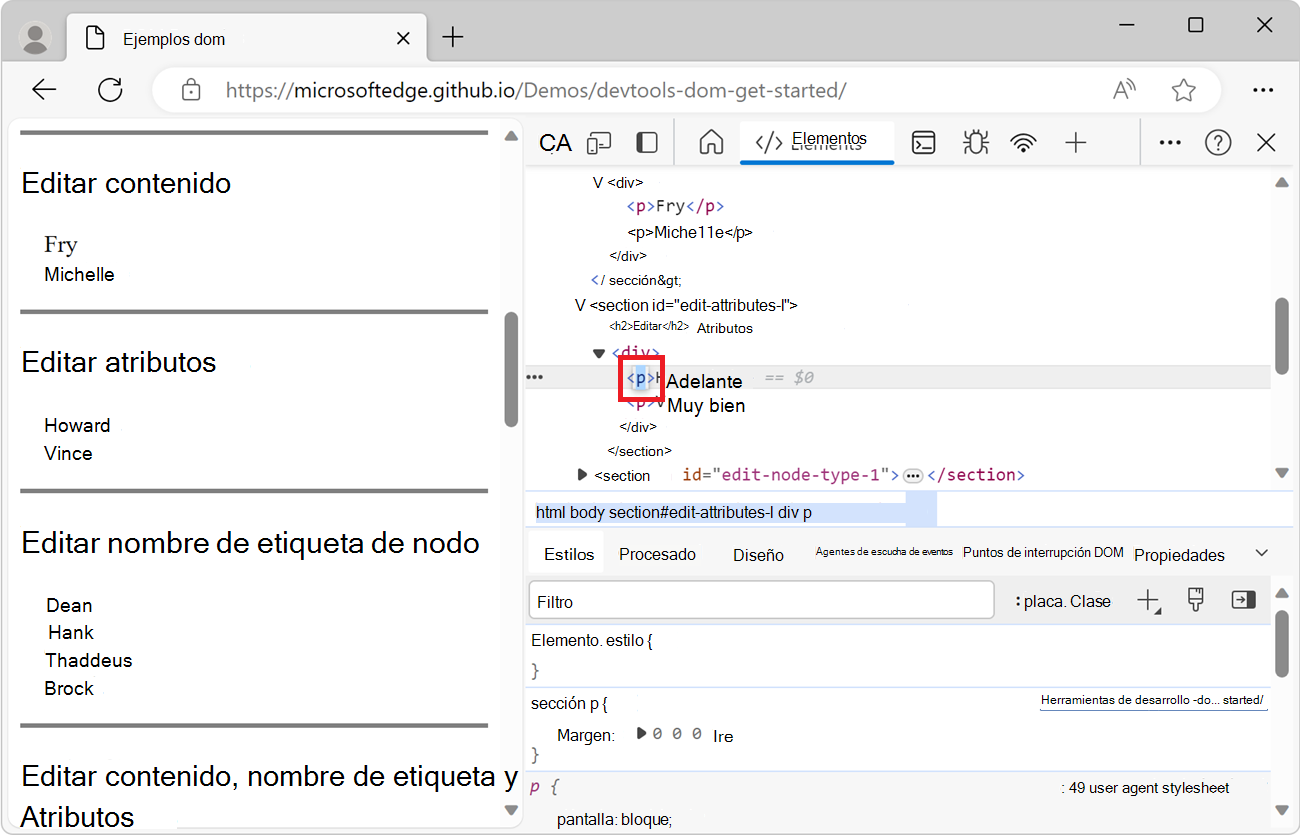Expand the Margen shorthand triangle

[641, 734]
